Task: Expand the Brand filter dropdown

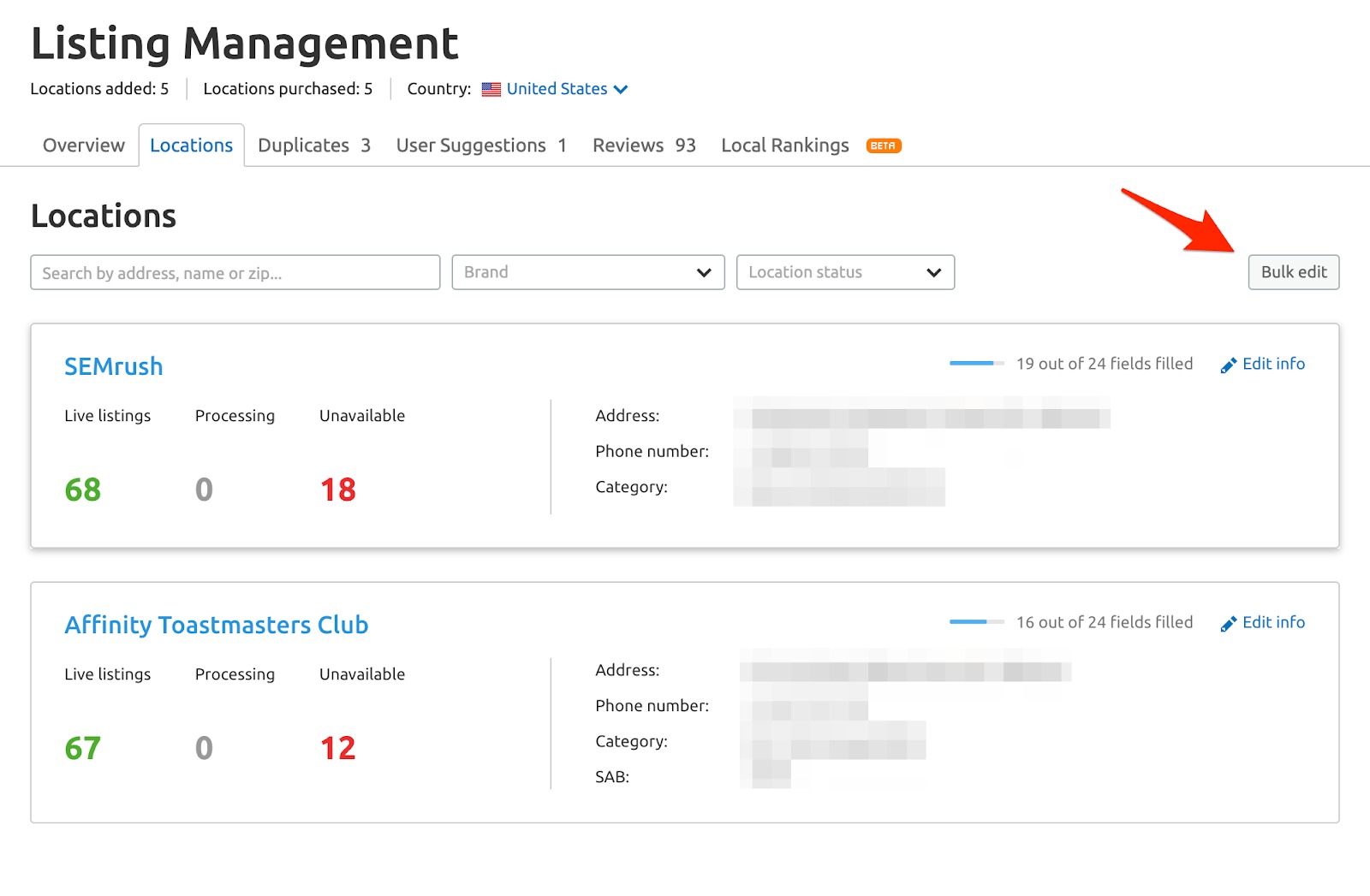Action: click(x=588, y=272)
